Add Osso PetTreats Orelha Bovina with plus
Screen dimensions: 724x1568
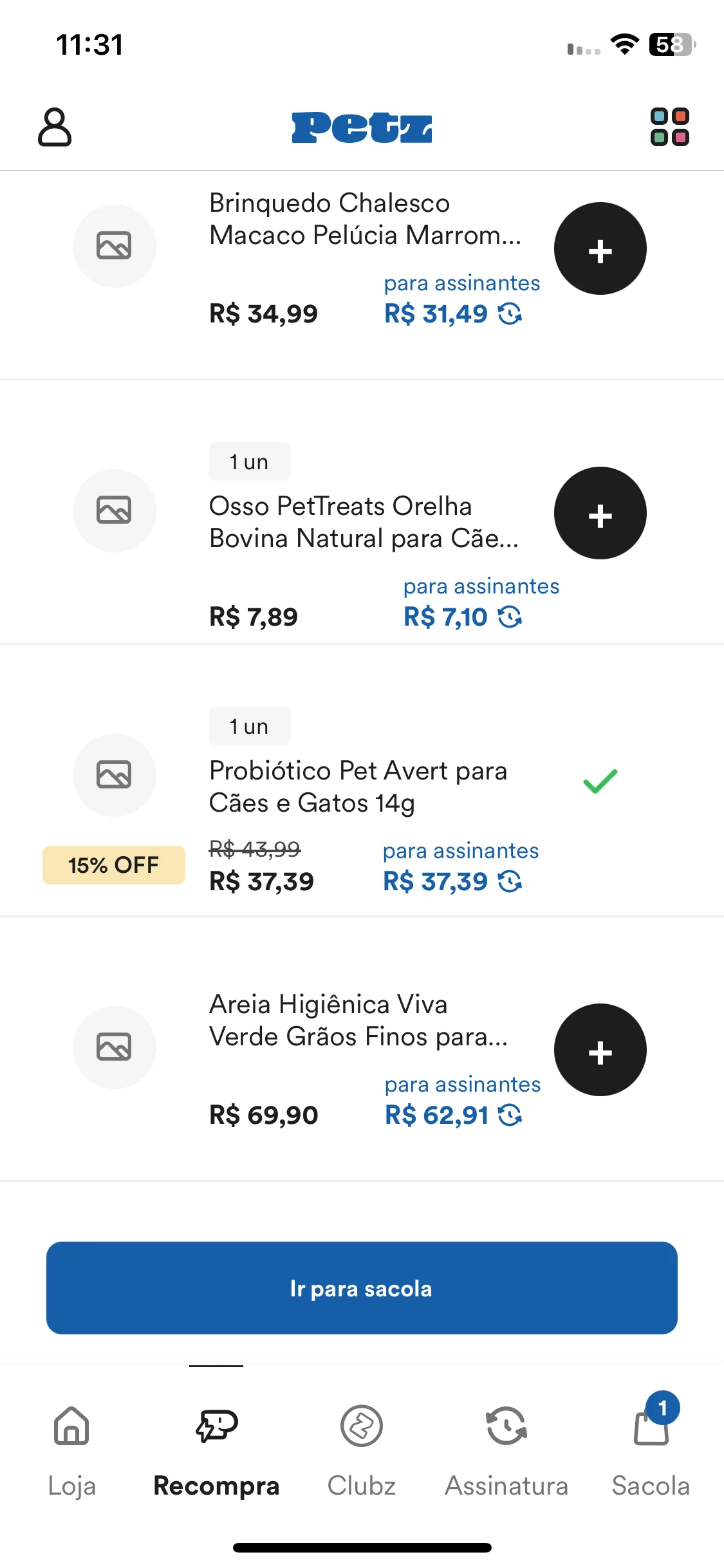tap(600, 513)
